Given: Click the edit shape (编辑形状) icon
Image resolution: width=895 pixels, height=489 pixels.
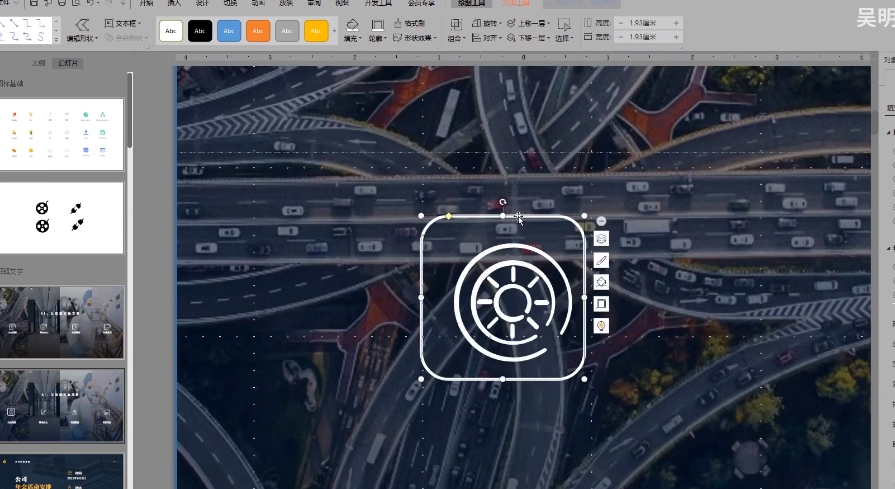Looking at the screenshot, I should [81, 26].
